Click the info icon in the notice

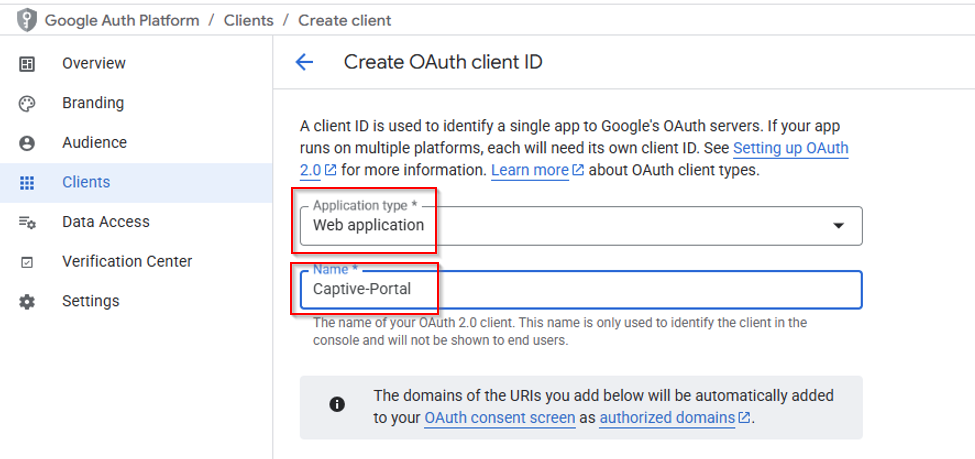click(x=337, y=405)
